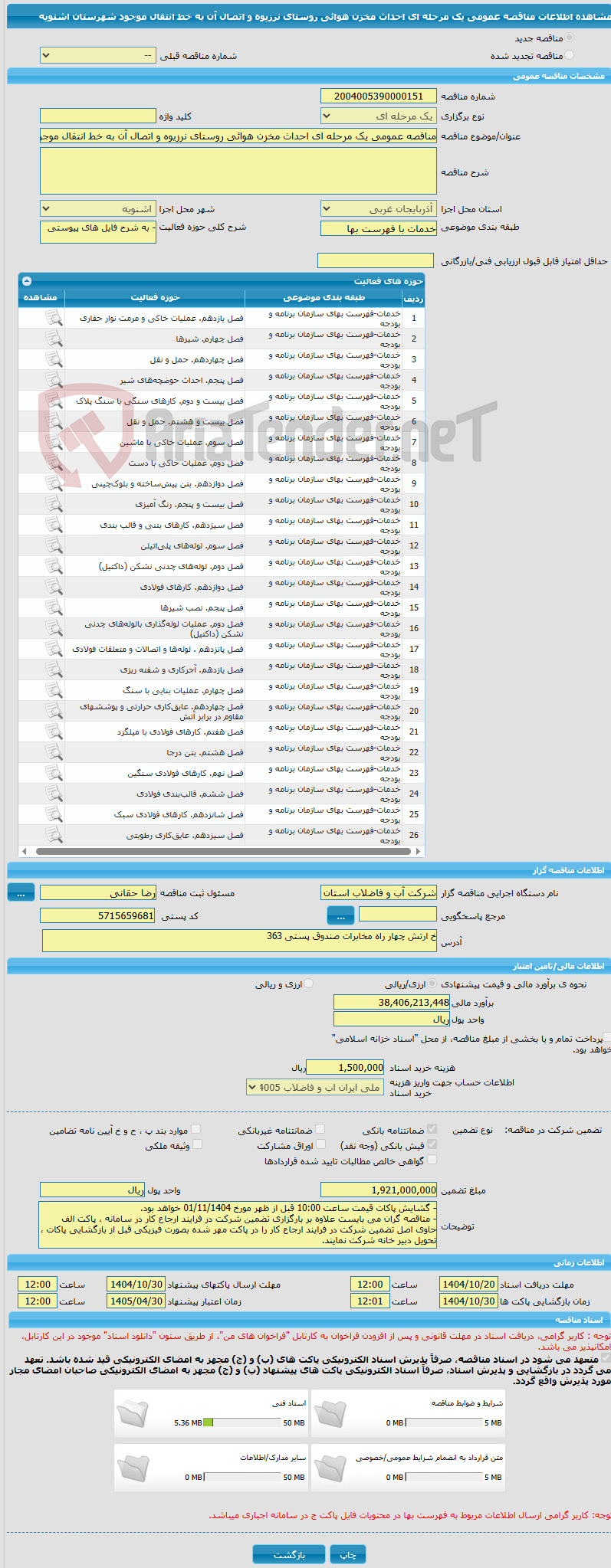Open the bank account ملی ایران dropdown
Image resolution: width=611 pixels, height=1568 pixels.
(x=315, y=1087)
